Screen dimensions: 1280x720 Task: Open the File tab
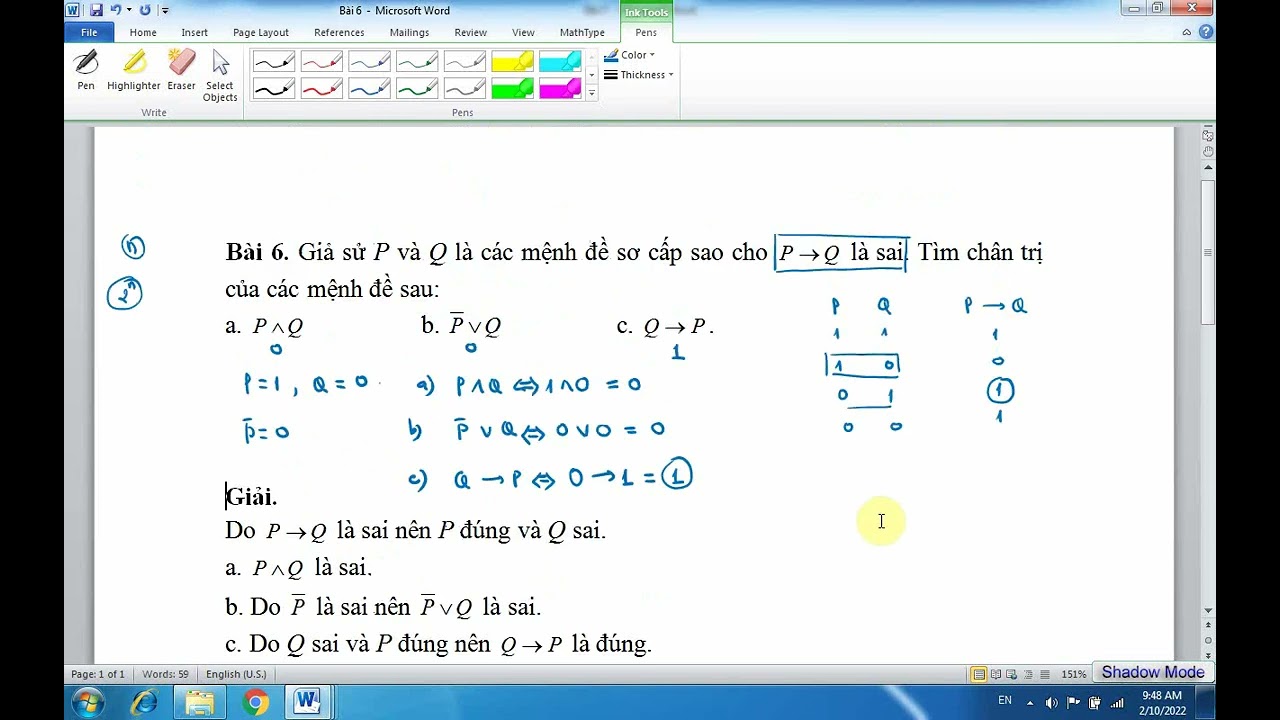88,32
